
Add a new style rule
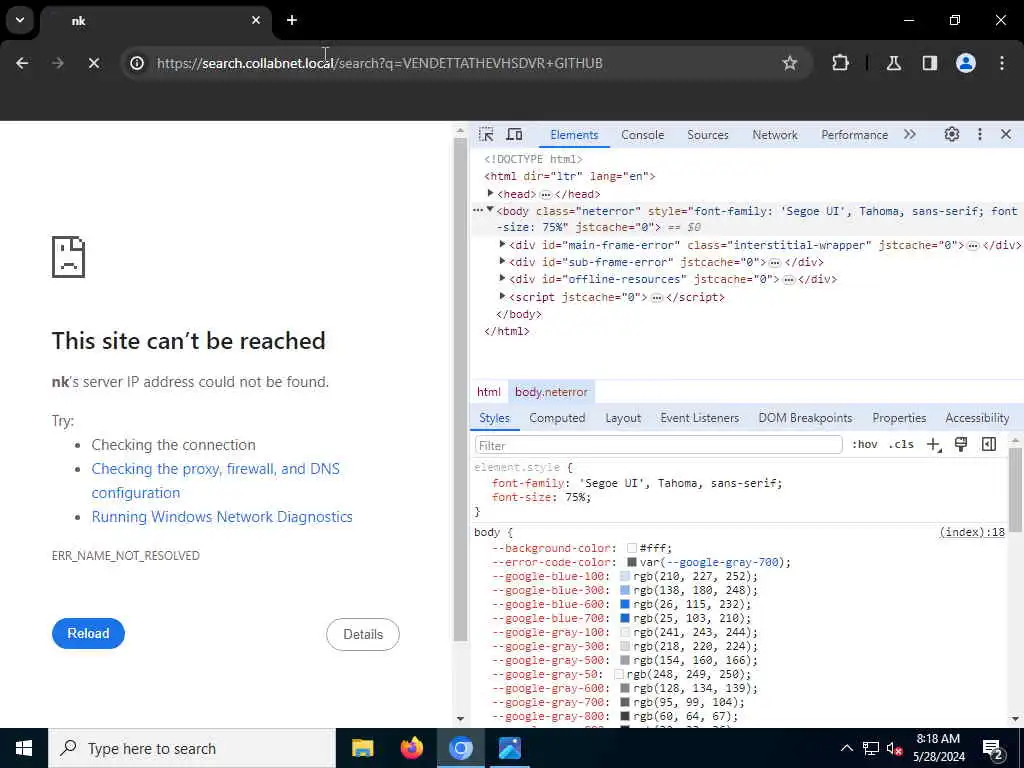coord(934,445)
